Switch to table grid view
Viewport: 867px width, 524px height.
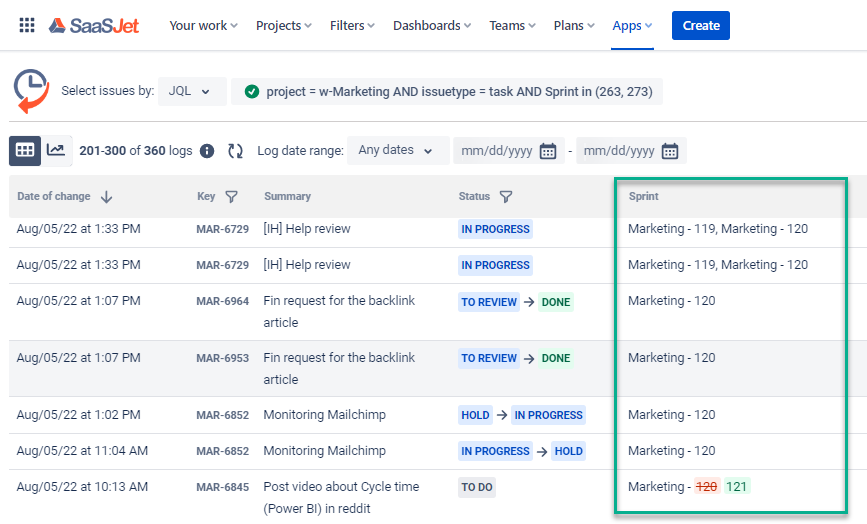[x=25, y=150]
